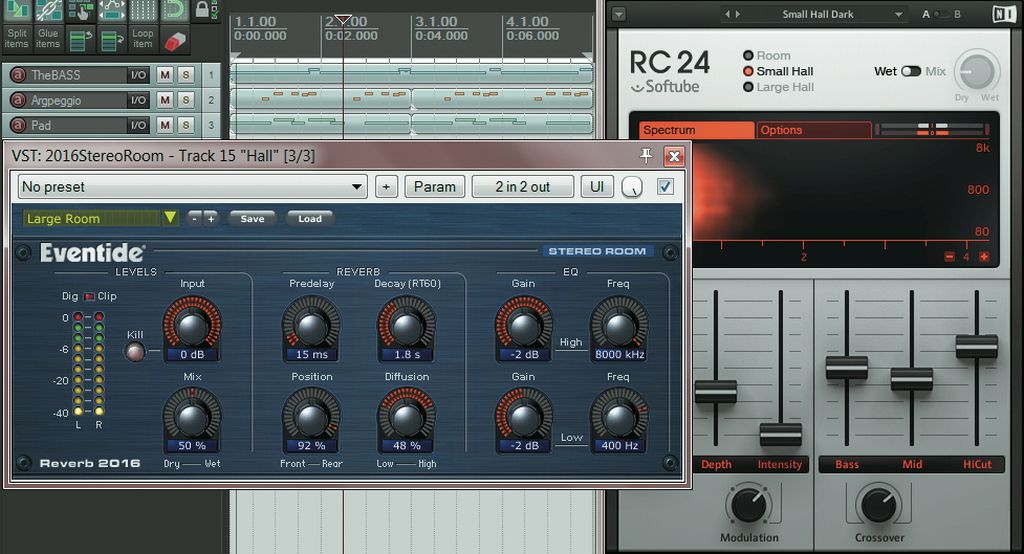Toggle the item grouping chain-link toolbar icon
The height and width of the screenshot is (554, 1024).
click(48, 9)
